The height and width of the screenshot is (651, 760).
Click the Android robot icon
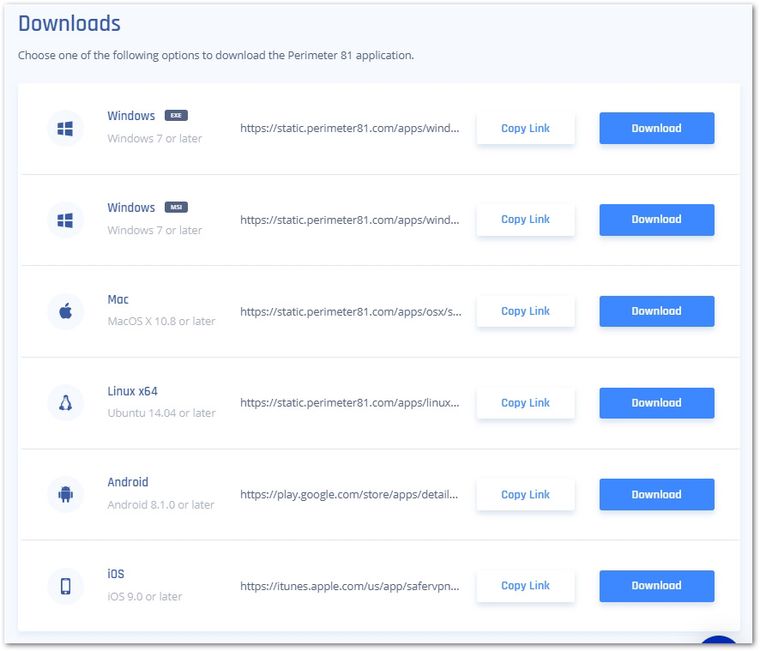tap(65, 494)
